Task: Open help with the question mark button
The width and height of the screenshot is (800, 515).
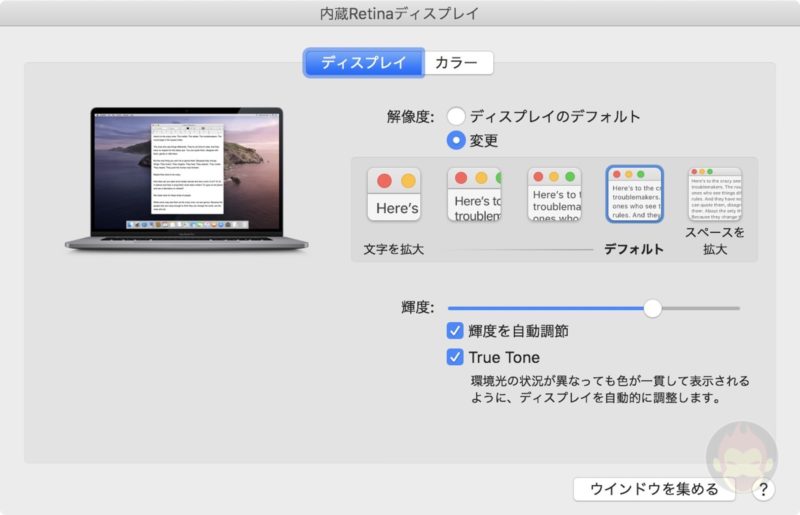Action: [763, 489]
